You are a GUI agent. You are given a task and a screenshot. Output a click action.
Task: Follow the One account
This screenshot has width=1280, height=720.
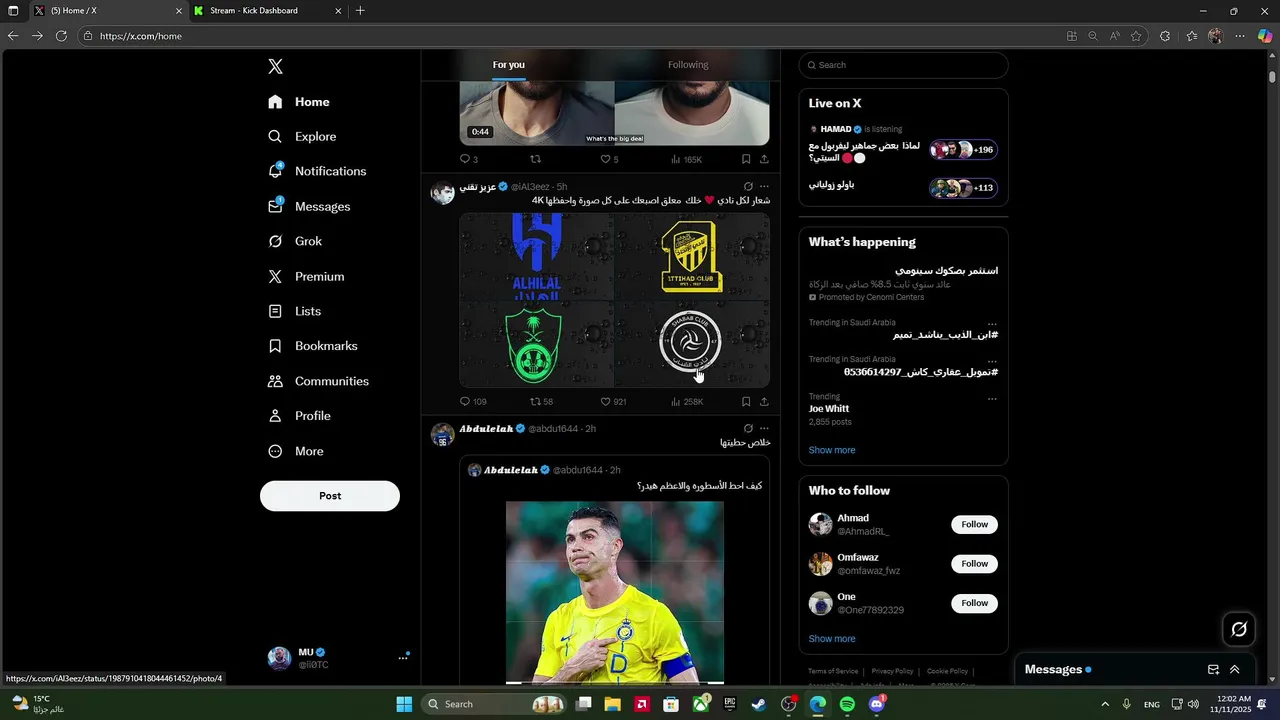point(974,603)
